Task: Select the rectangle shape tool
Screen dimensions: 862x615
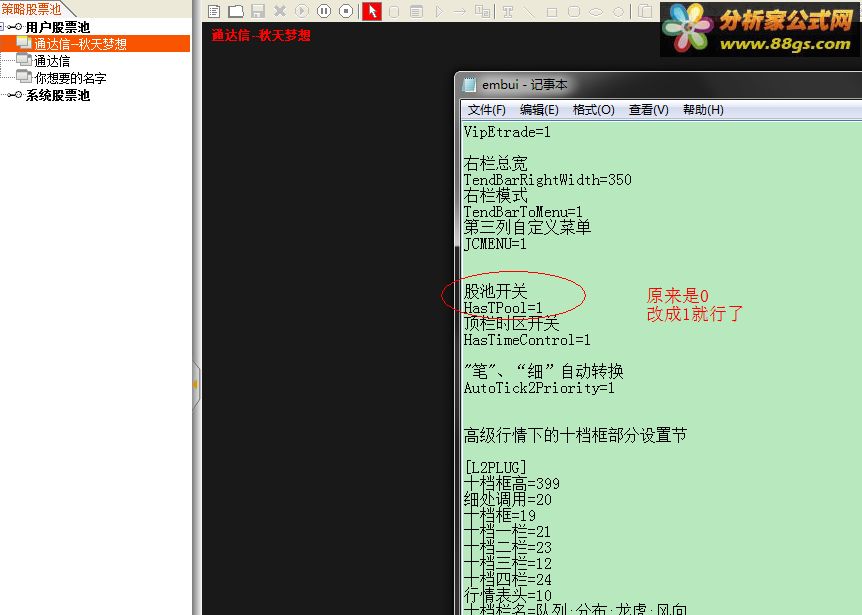Action: point(552,12)
